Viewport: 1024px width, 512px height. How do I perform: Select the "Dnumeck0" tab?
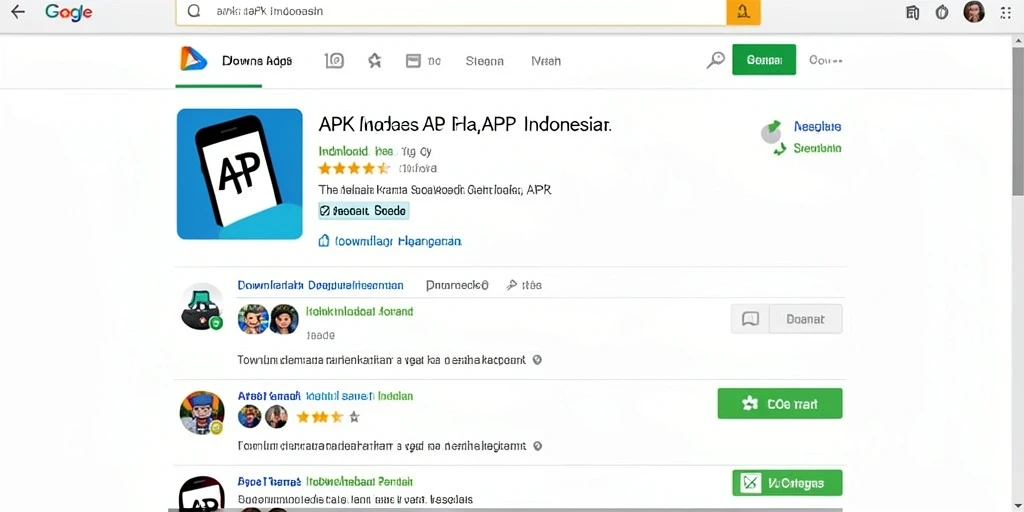[457, 285]
